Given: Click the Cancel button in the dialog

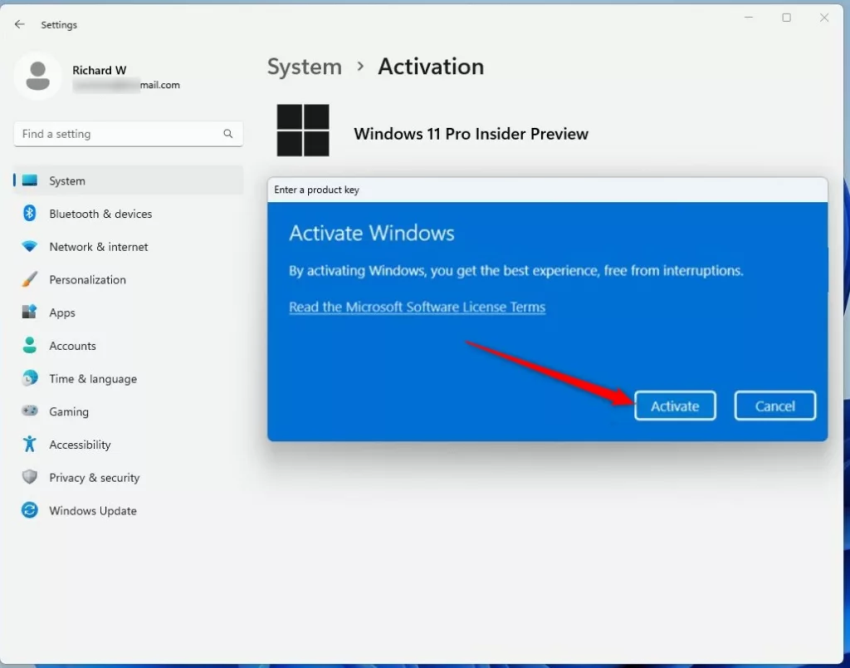Looking at the screenshot, I should click(775, 406).
